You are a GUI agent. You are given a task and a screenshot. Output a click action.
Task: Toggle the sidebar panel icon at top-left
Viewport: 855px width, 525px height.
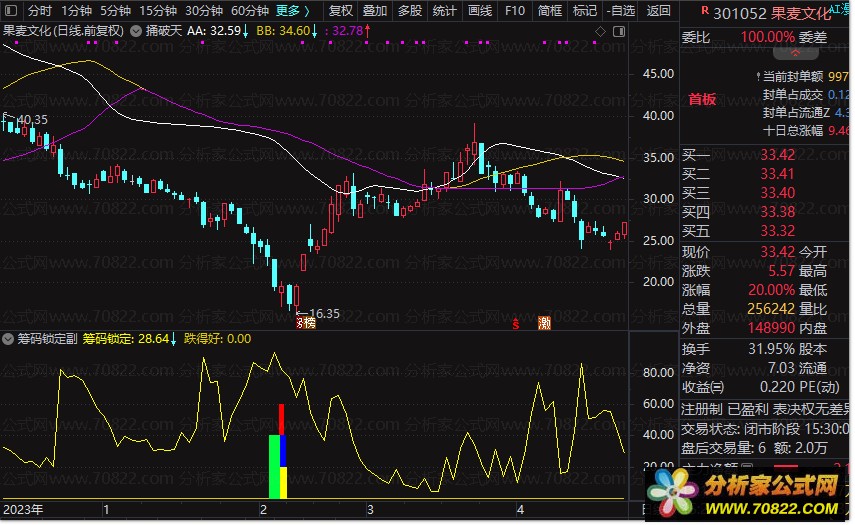(x=11, y=10)
